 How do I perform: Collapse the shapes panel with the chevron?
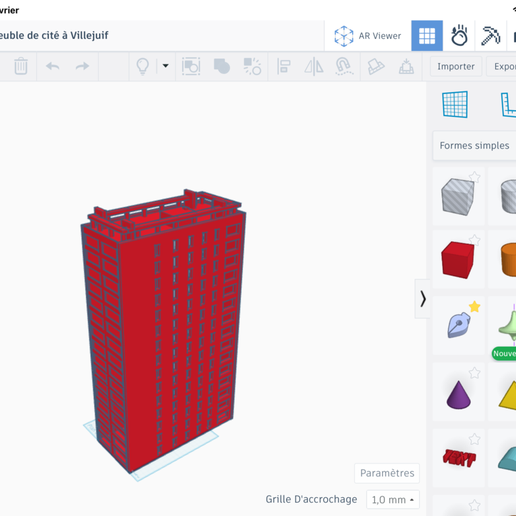tap(423, 299)
